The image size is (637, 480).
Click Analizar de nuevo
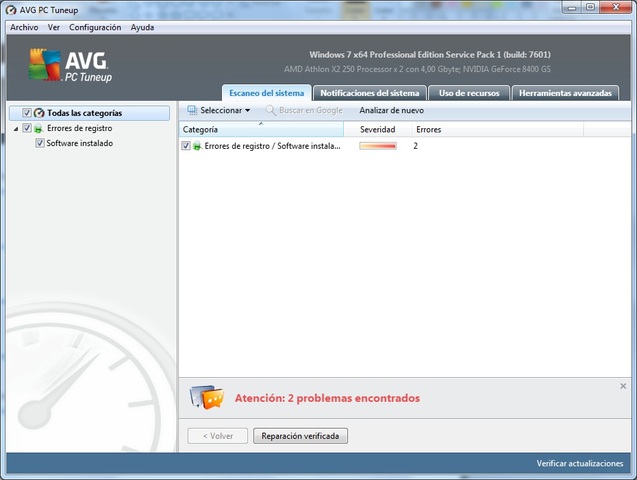[x=391, y=110]
